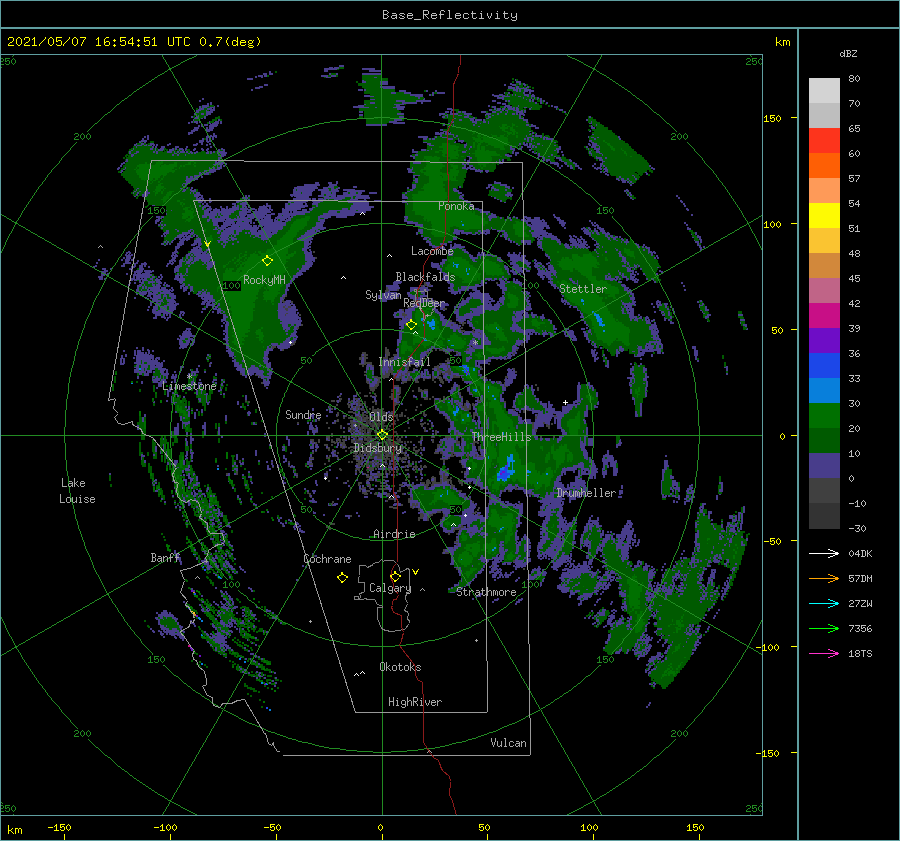Pick the magenta 39-42 dBZ swatch
The image size is (900, 841).
[x=824, y=316]
